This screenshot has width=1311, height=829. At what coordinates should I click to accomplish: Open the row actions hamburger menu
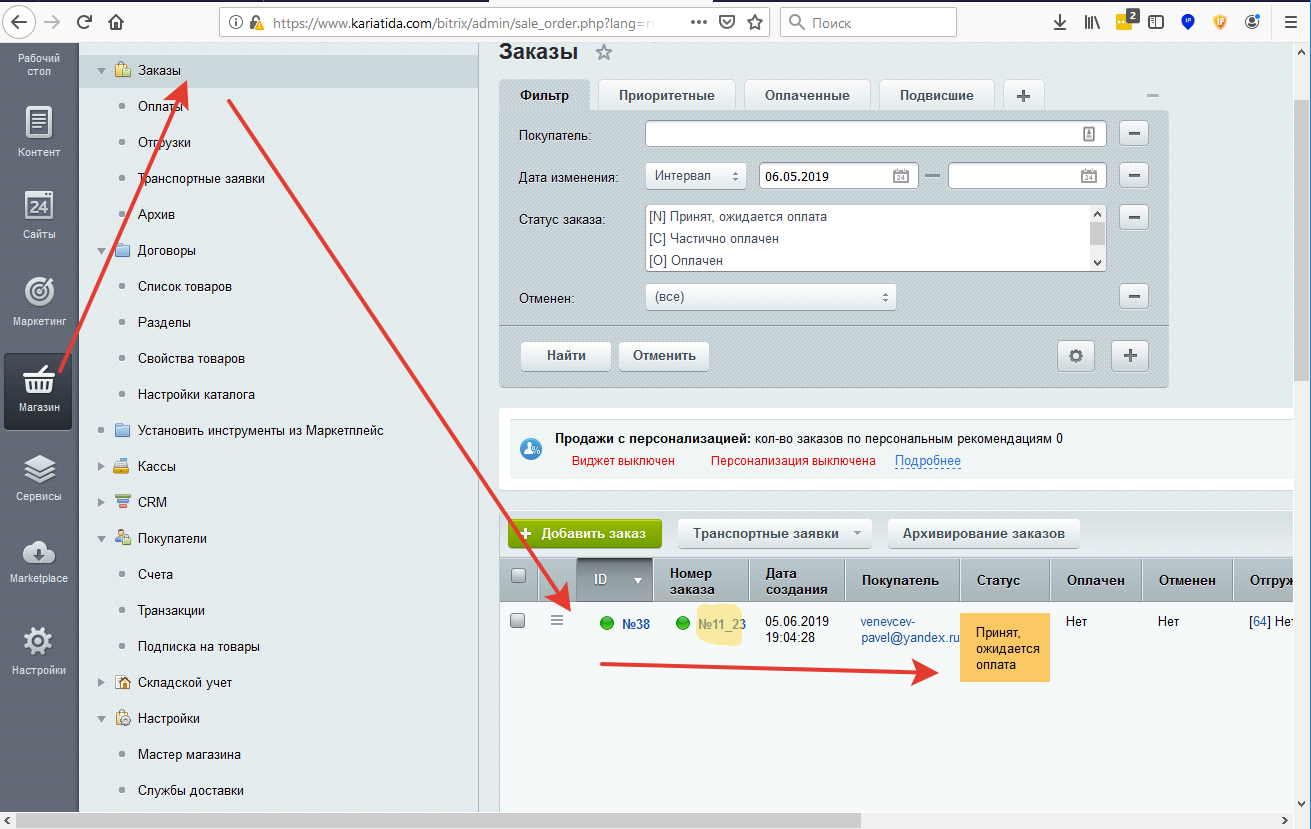click(x=557, y=621)
